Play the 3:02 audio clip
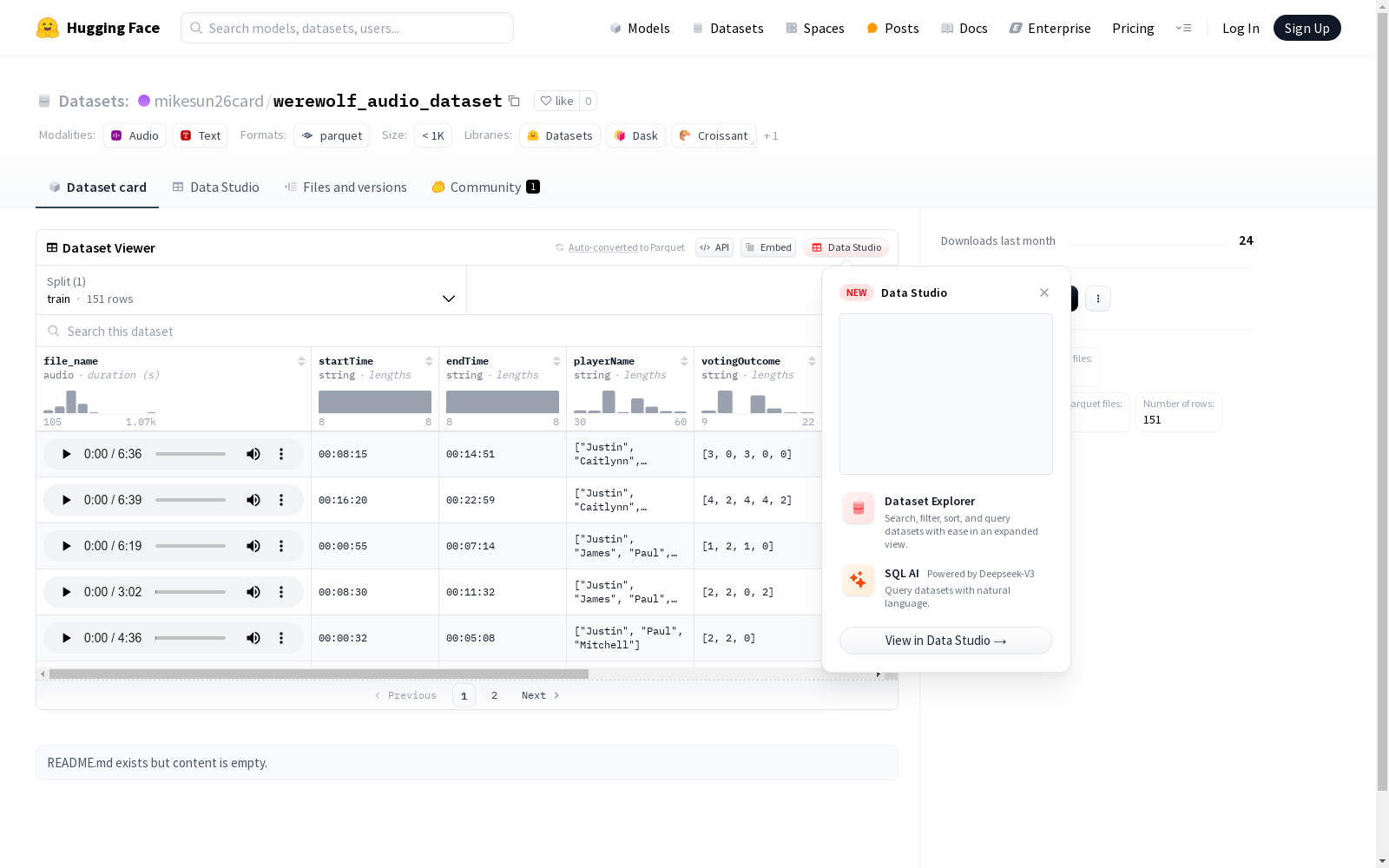 66,592
